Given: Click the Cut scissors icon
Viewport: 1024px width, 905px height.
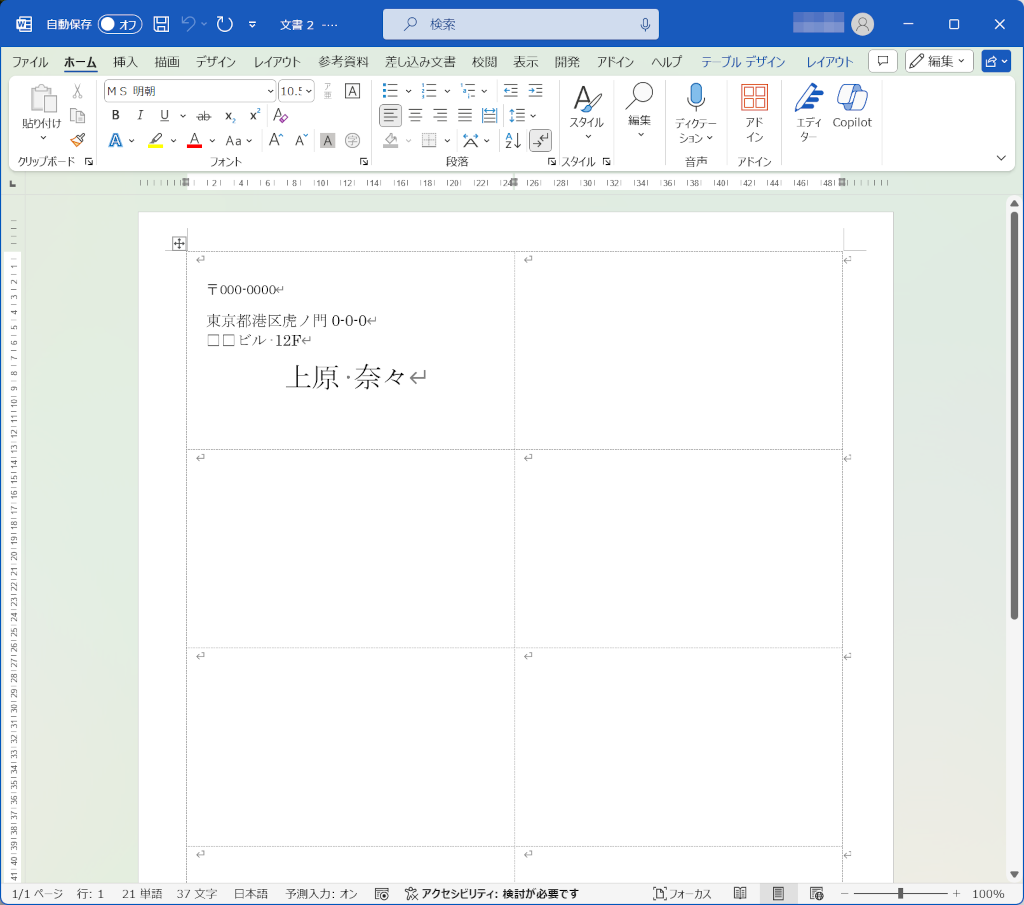Looking at the screenshot, I should pos(78,91).
